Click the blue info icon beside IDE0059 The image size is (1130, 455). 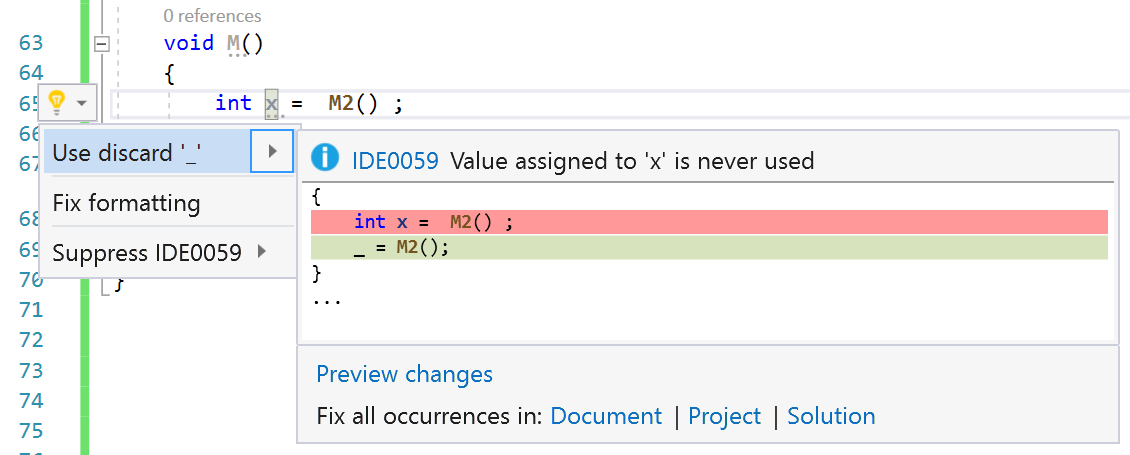(x=325, y=158)
